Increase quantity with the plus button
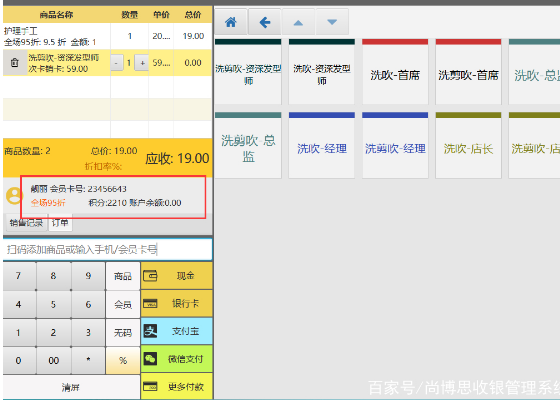The image size is (560, 400). click(x=142, y=63)
